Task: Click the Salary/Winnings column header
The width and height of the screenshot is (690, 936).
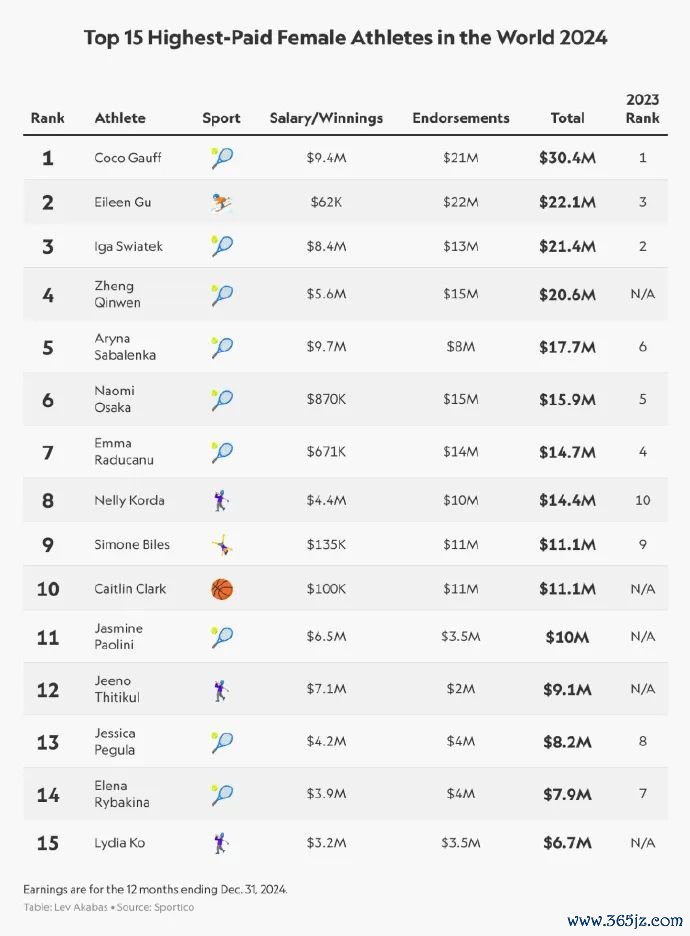Action: pyautogui.click(x=326, y=118)
